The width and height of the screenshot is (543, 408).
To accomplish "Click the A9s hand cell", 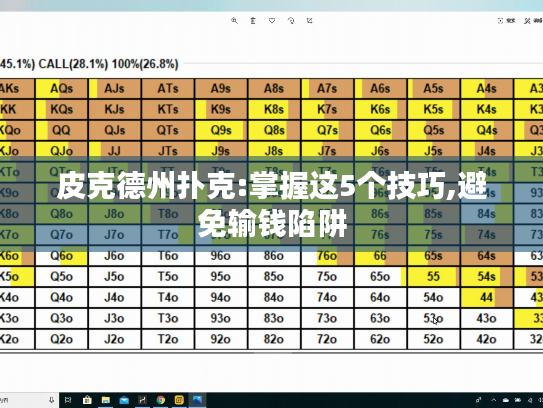I will pyautogui.click(x=221, y=89).
